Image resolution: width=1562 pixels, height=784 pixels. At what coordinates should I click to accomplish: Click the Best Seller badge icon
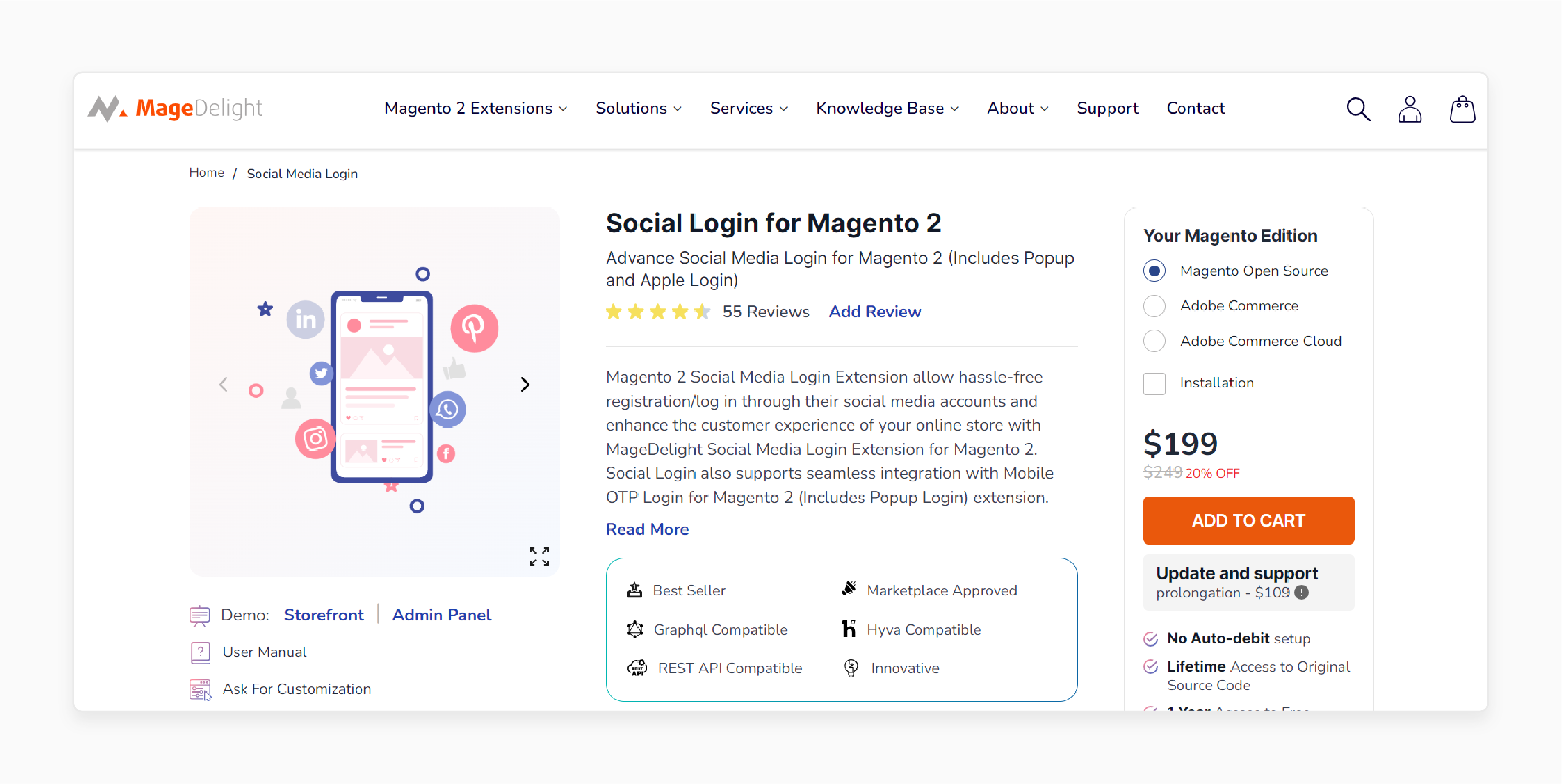[x=634, y=590]
